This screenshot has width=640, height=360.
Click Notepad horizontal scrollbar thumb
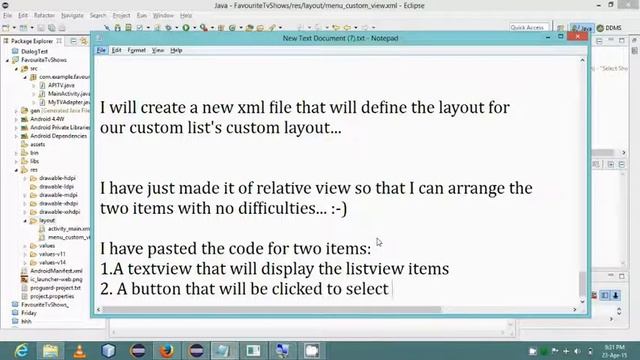click(271, 309)
